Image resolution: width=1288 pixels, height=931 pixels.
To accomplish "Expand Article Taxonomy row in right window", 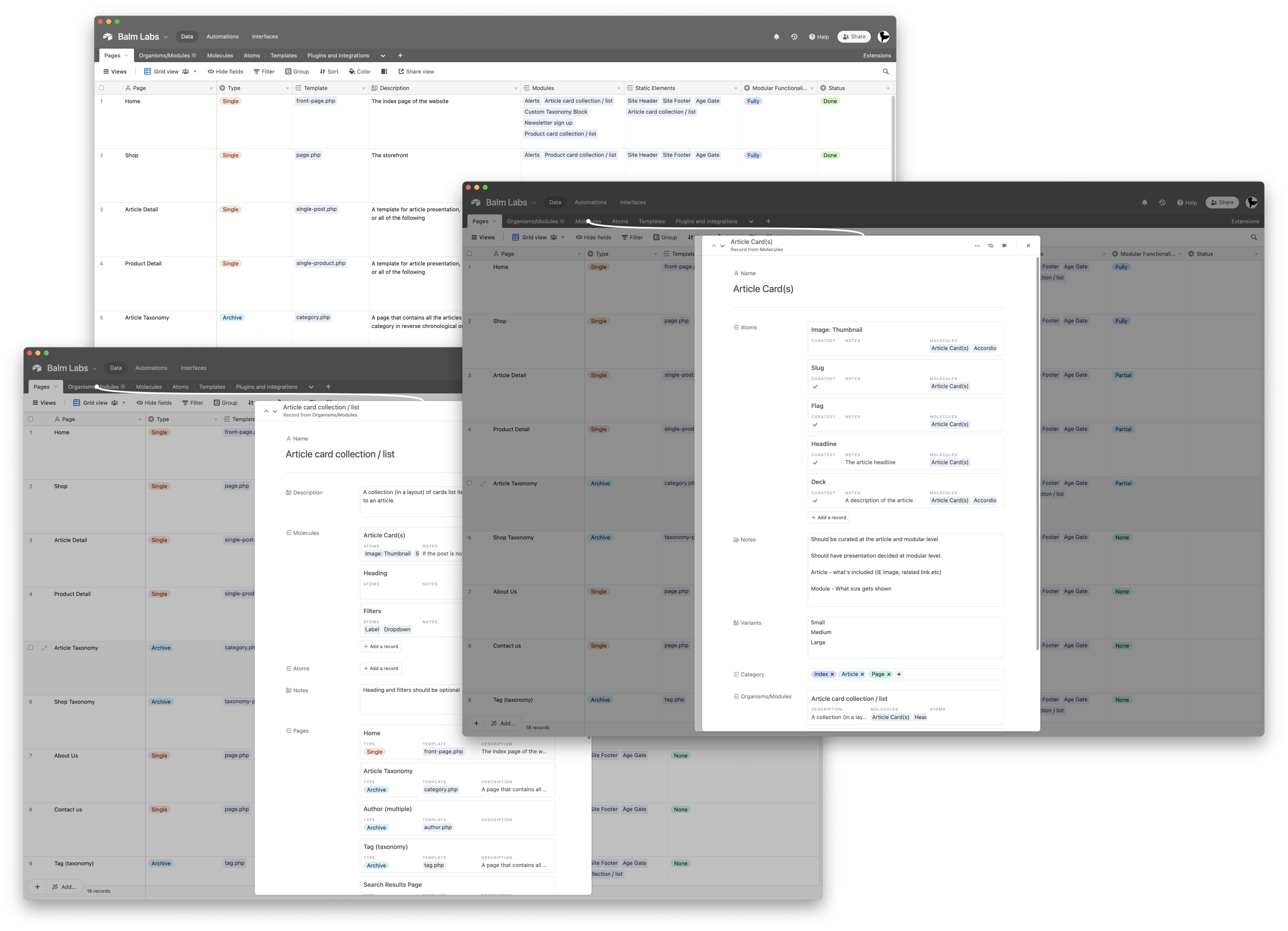I will [483, 484].
